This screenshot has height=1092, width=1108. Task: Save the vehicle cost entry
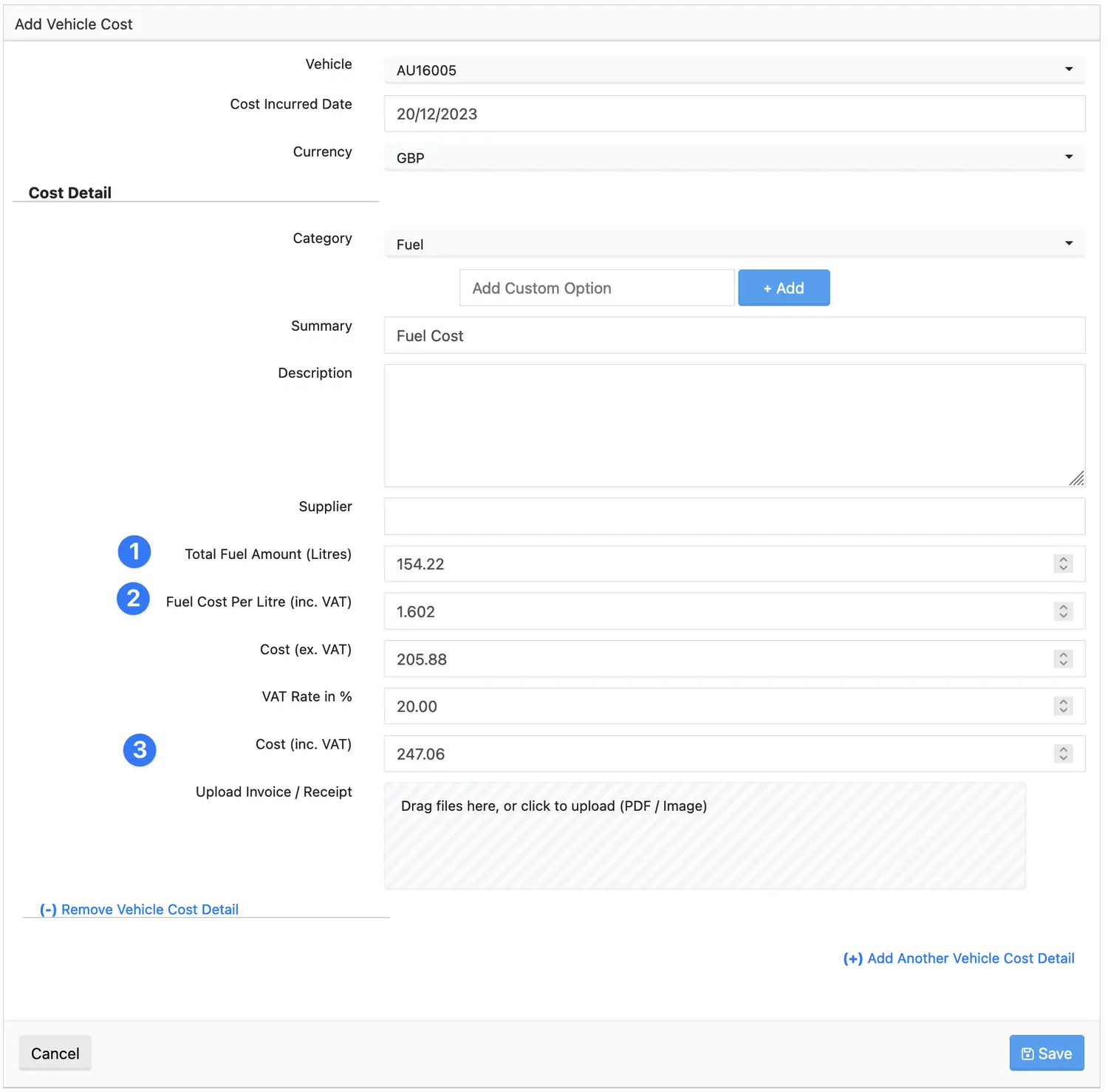pyautogui.click(x=1046, y=1054)
